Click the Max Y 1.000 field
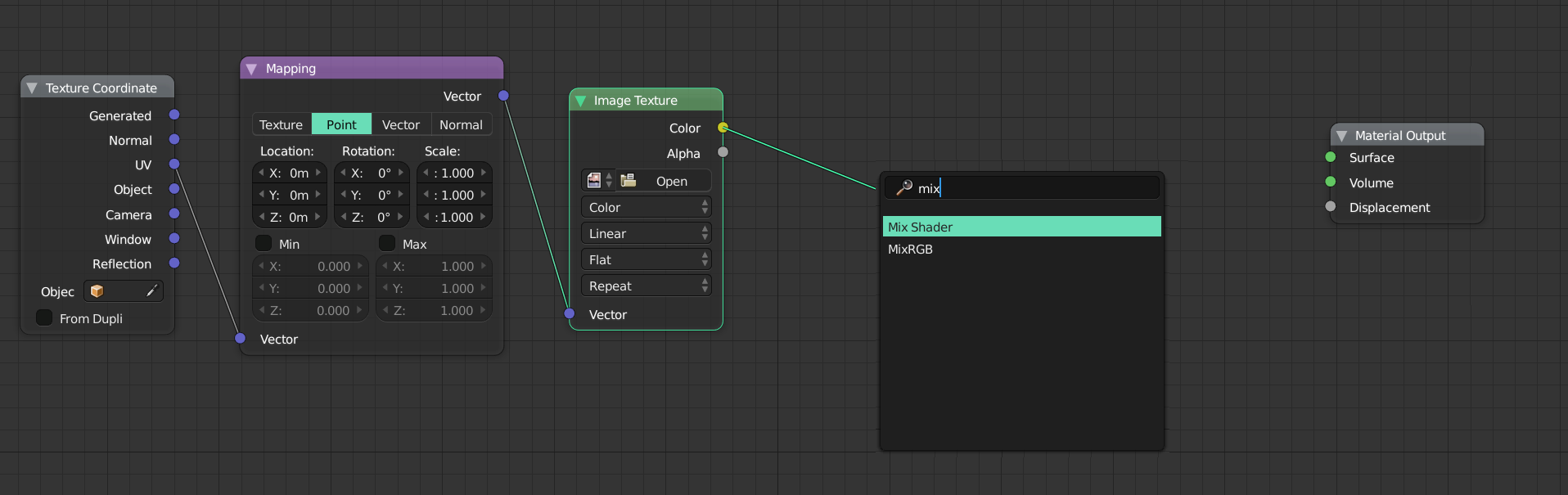The image size is (1568, 495). click(x=434, y=288)
